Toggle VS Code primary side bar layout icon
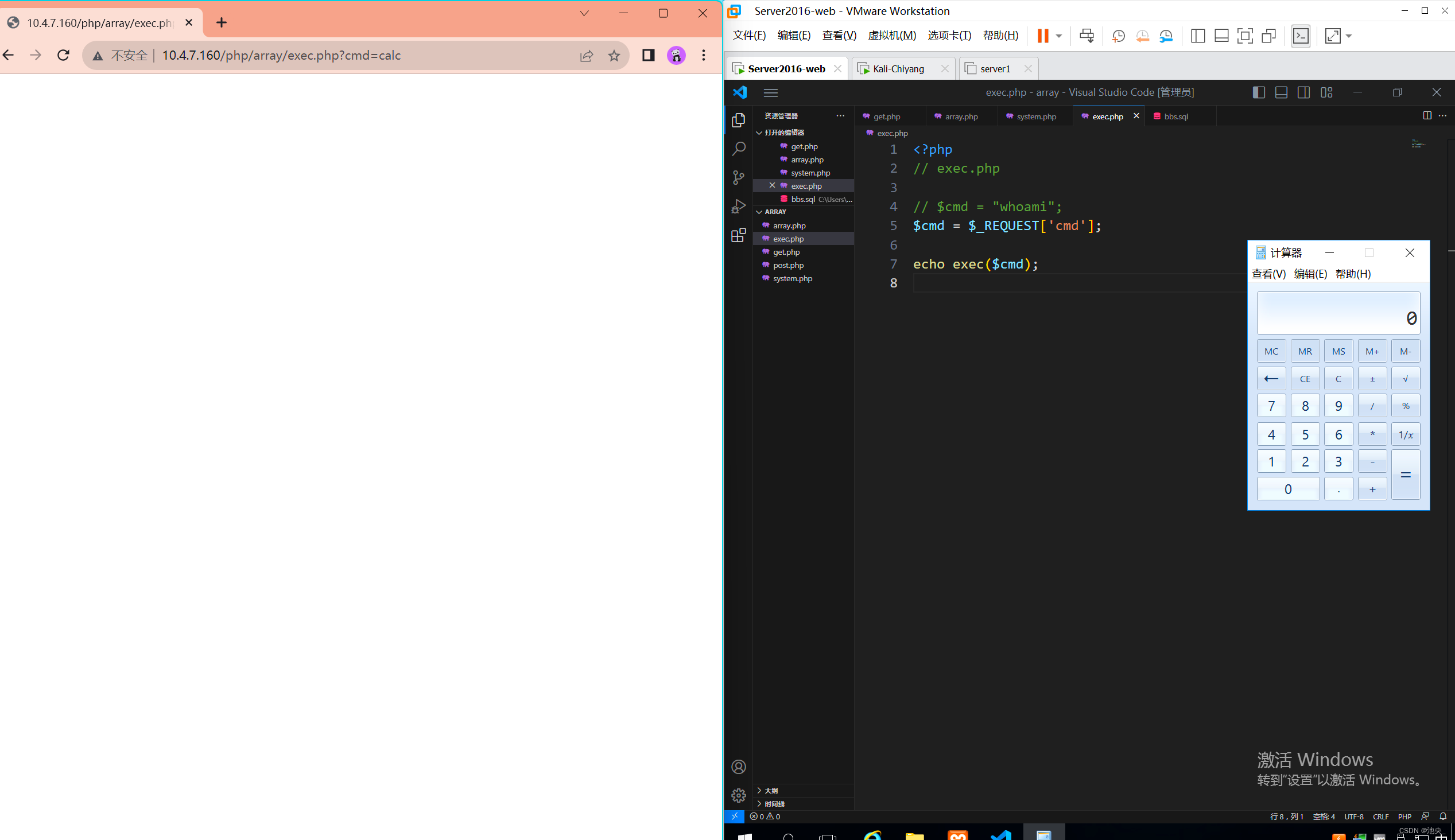The image size is (1455, 840). tap(1259, 92)
